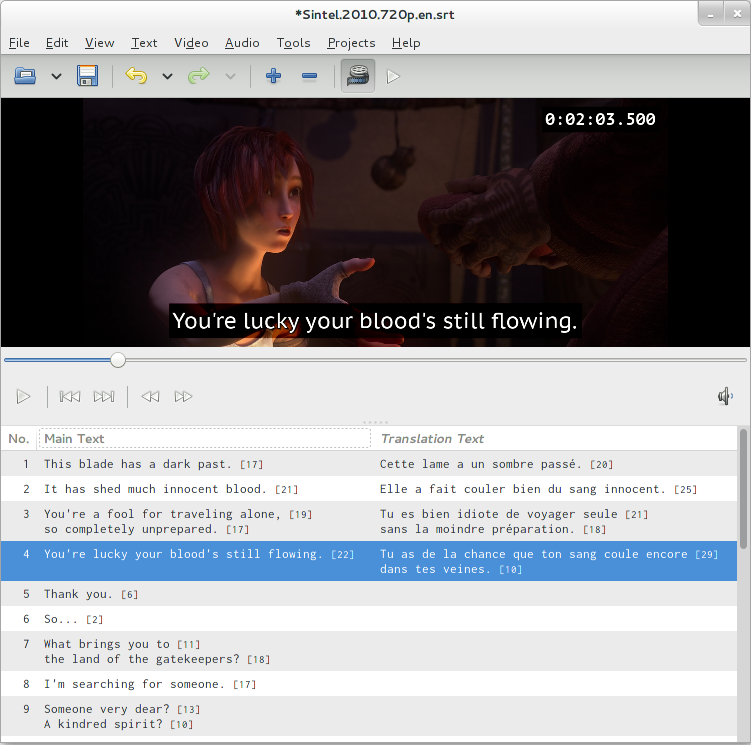Screen dimensions: 751x745
Task: Click the video frame showing the girl
Action: [x=375, y=222]
